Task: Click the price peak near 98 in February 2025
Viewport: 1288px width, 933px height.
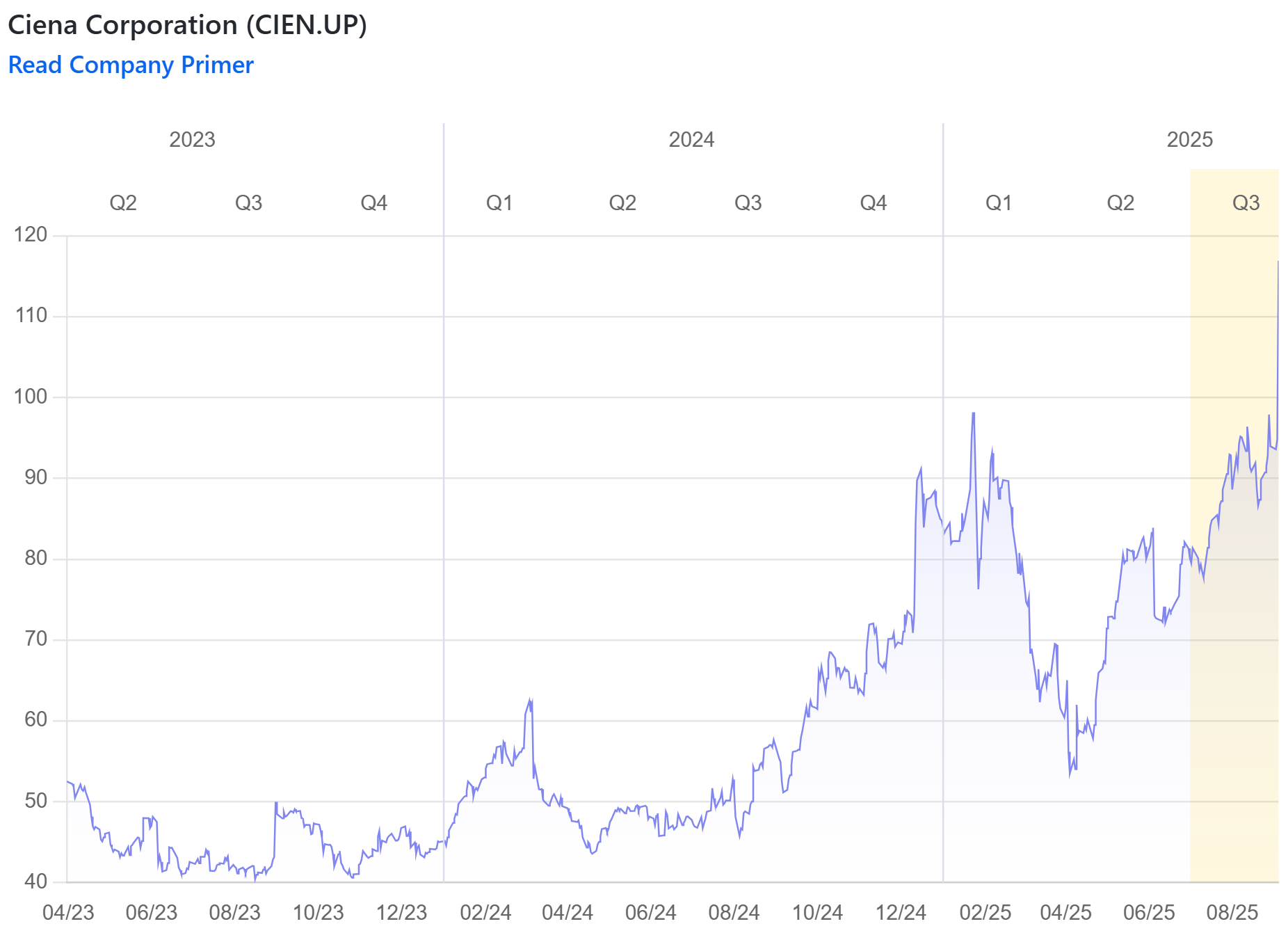Action: point(974,413)
